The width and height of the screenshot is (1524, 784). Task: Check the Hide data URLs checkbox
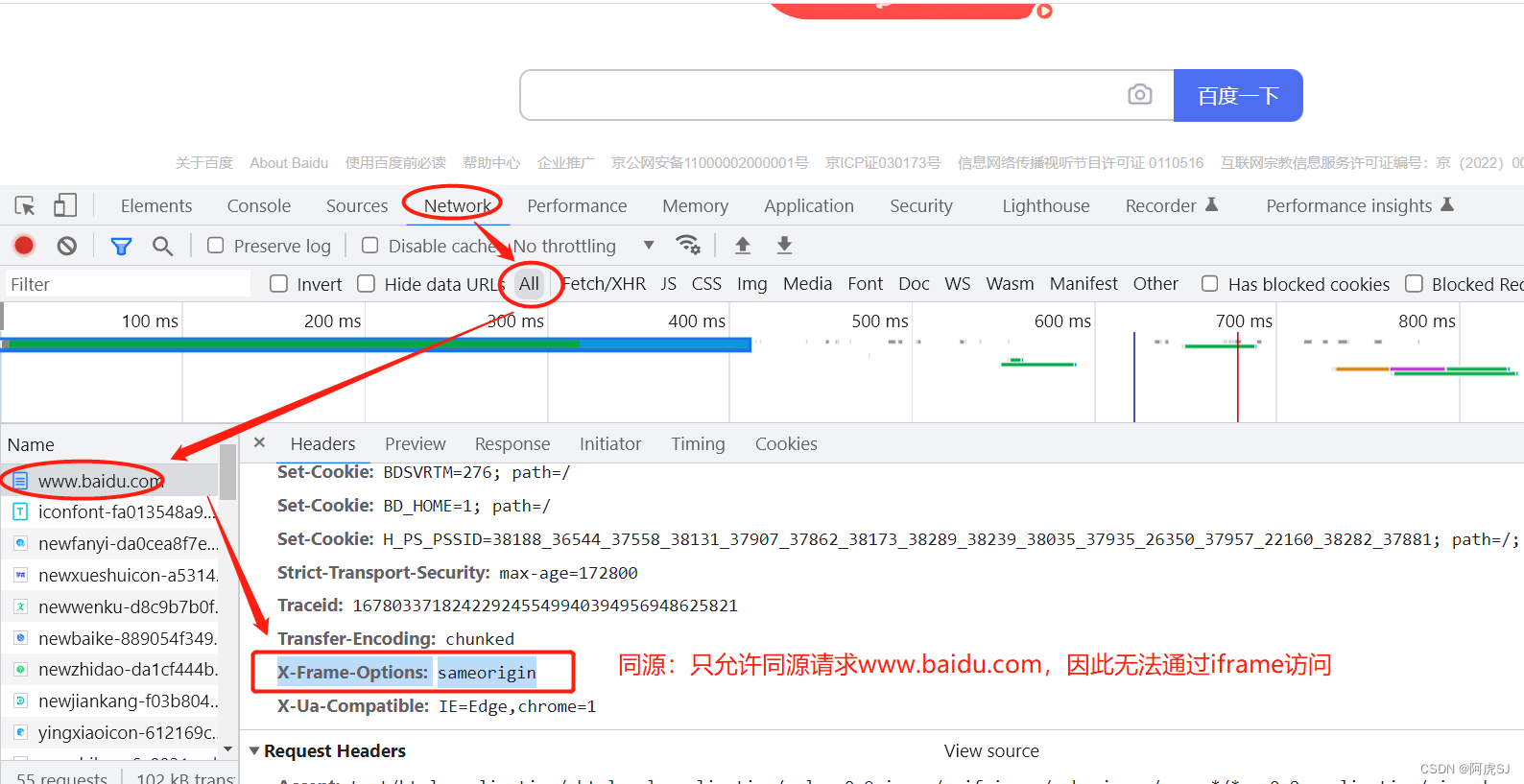tap(366, 284)
